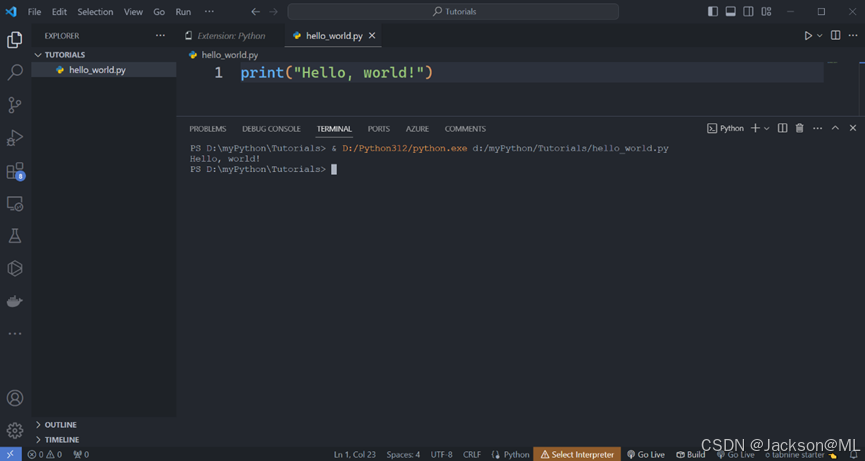Viewport: 865px width, 461px height.
Task: Open the Extensions view with badge
Action: 15,171
